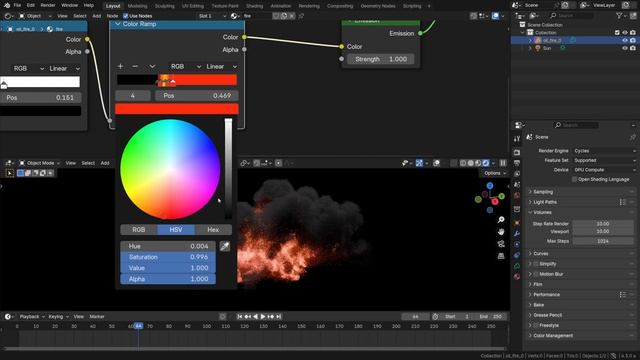Open the timeline Keying menu

58,316
